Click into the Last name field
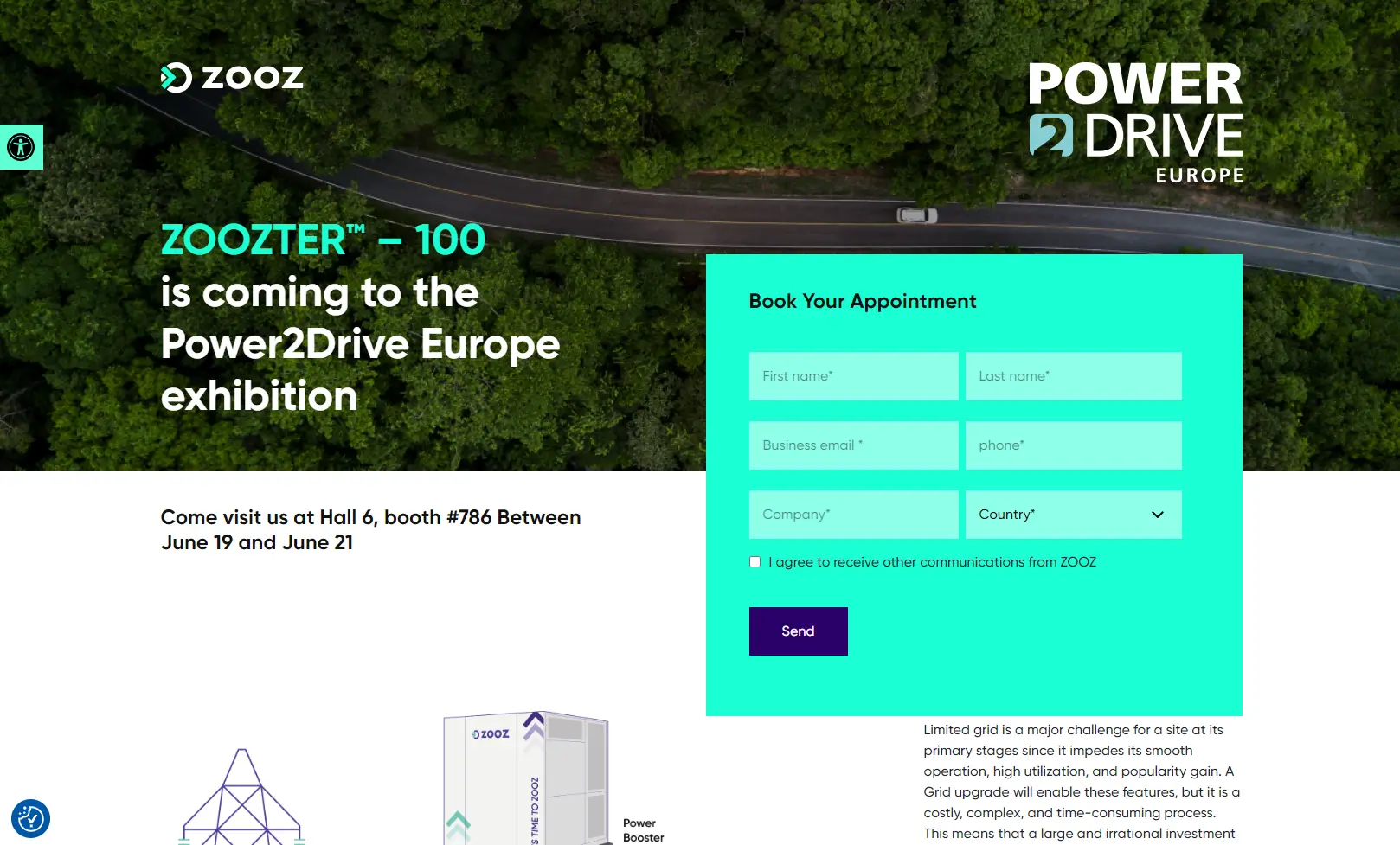 click(x=1073, y=376)
